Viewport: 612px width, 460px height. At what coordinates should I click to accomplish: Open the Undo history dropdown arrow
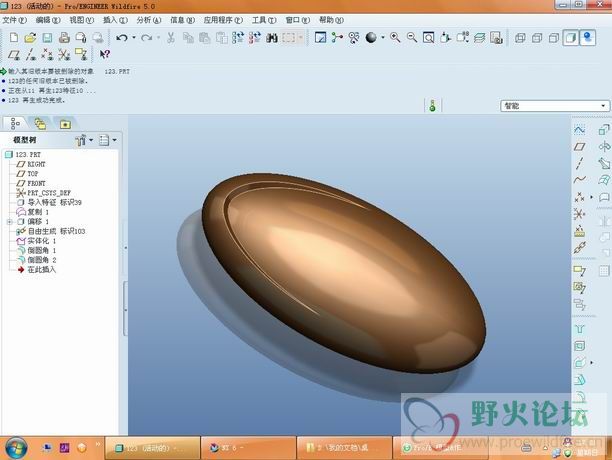pyautogui.click(x=134, y=37)
